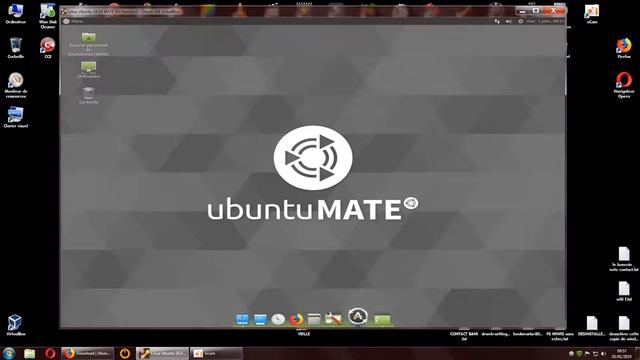
Task: Open Clavier visuel desktop shortcut
Action: [x=16, y=117]
